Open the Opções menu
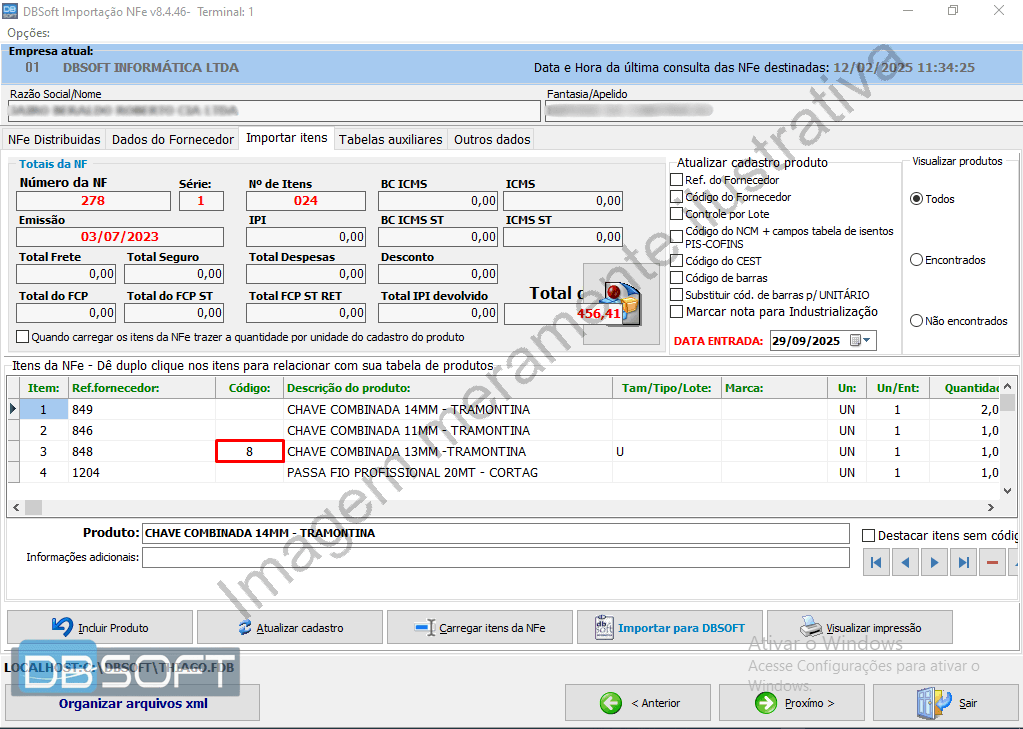1023x729 pixels. [28, 33]
